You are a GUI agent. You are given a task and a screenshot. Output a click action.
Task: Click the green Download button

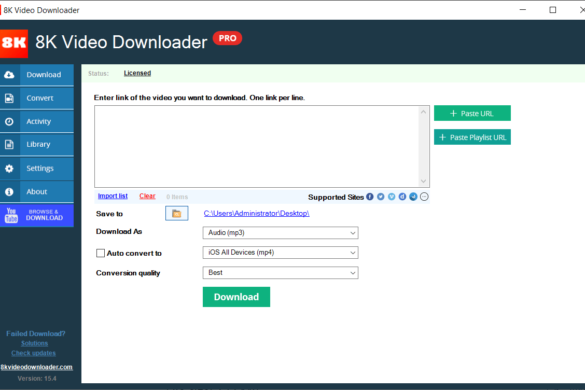[236, 297]
